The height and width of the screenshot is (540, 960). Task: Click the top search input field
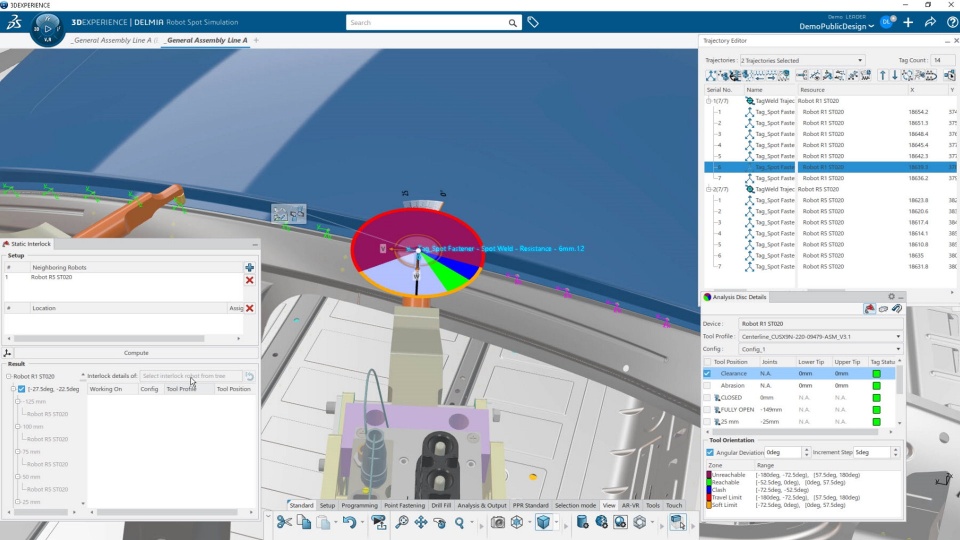coord(427,23)
